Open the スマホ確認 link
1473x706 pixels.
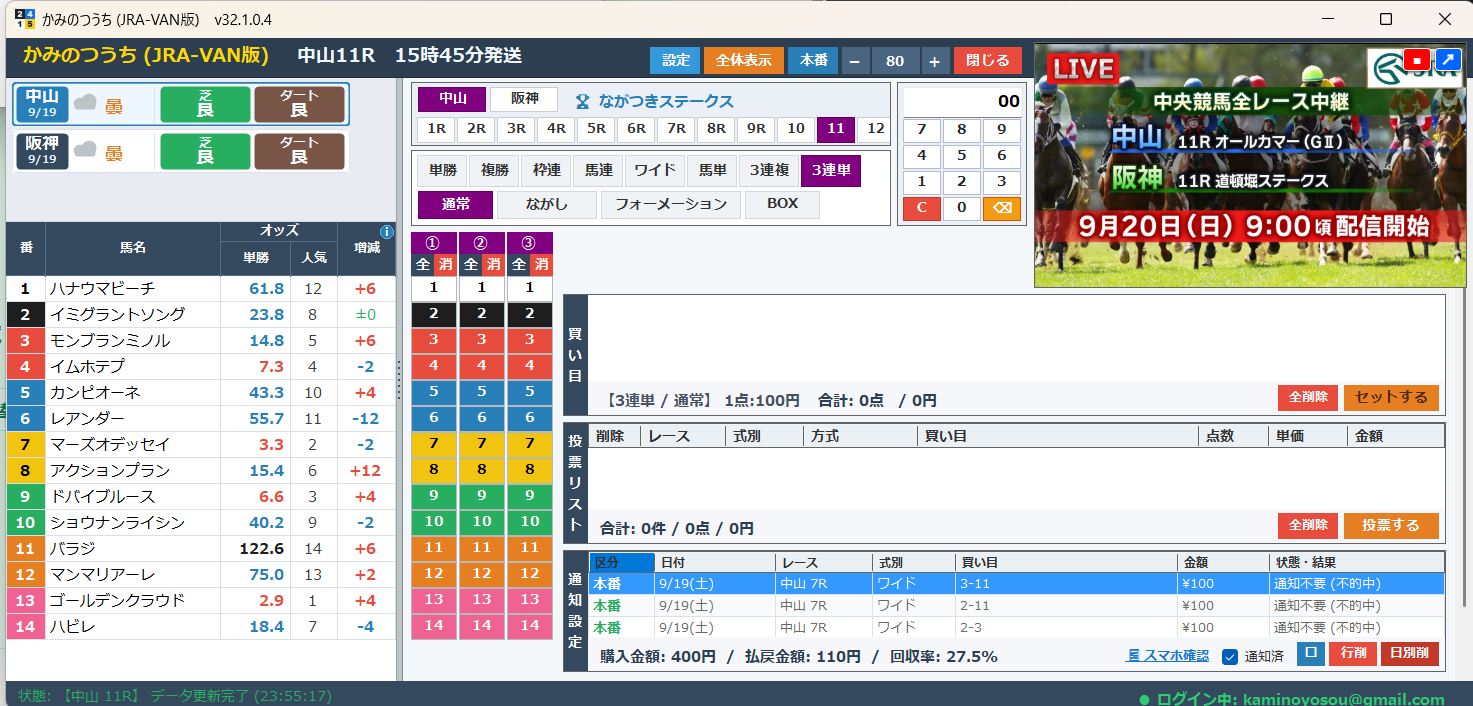click(1167, 657)
